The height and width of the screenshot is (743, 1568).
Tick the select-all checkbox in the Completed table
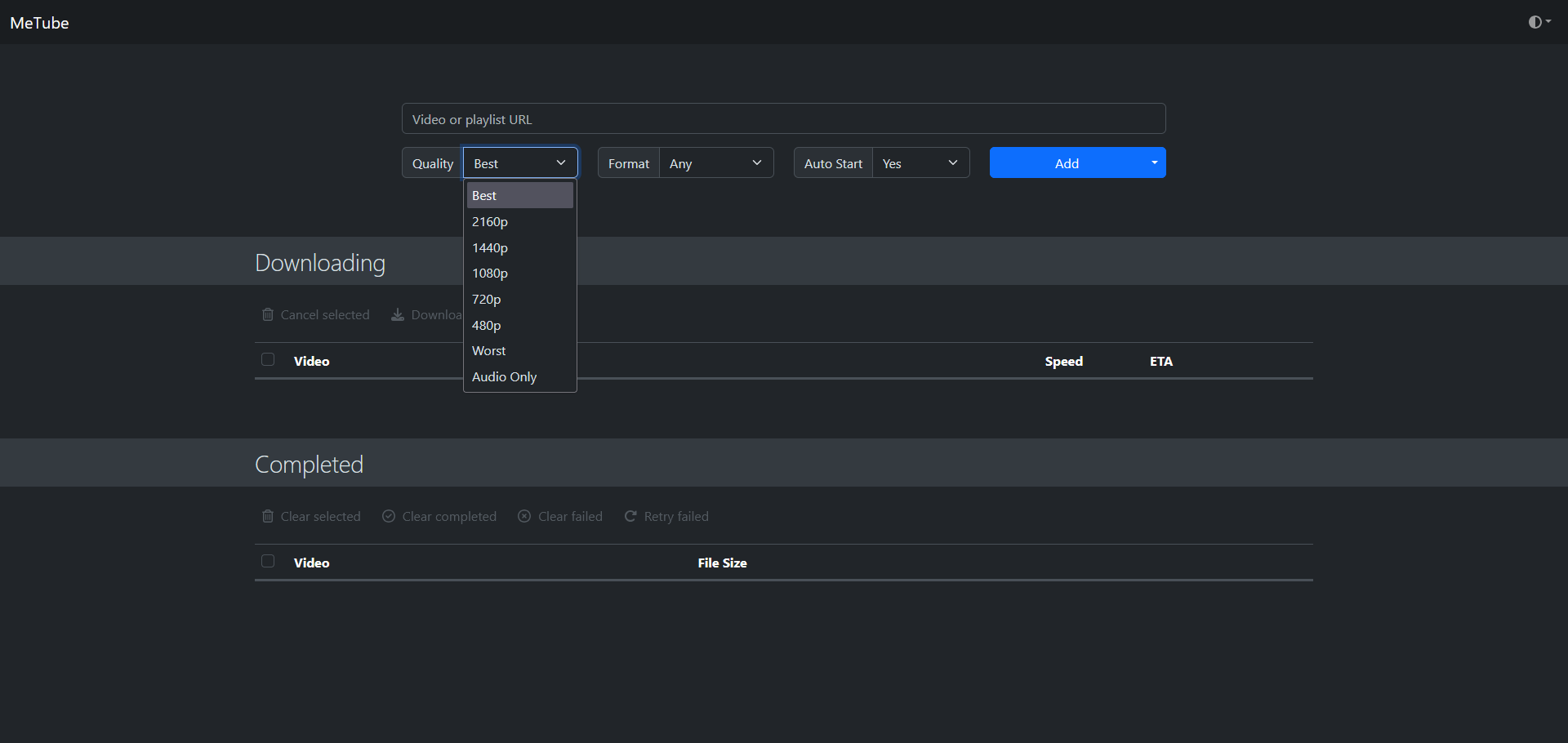(x=268, y=561)
